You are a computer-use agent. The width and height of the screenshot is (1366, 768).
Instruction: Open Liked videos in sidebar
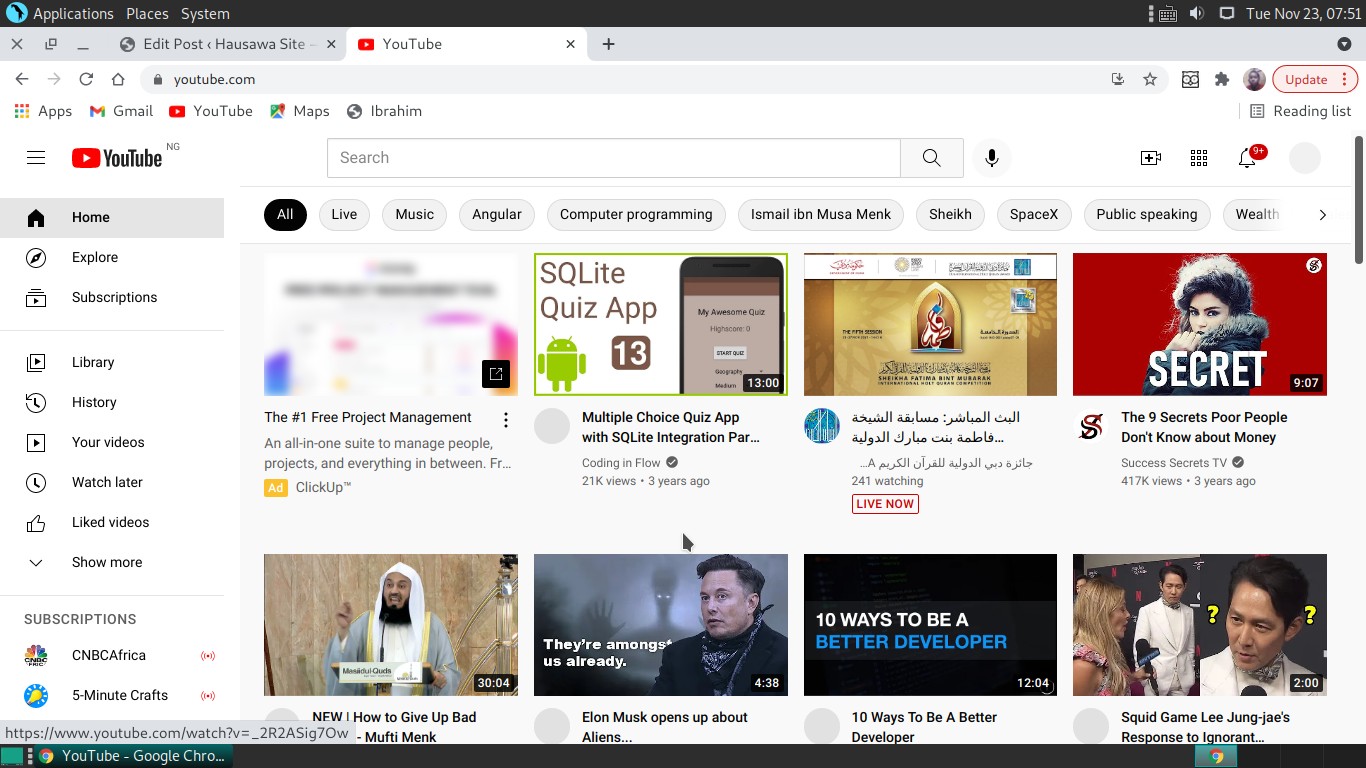pyautogui.click(x=112, y=522)
